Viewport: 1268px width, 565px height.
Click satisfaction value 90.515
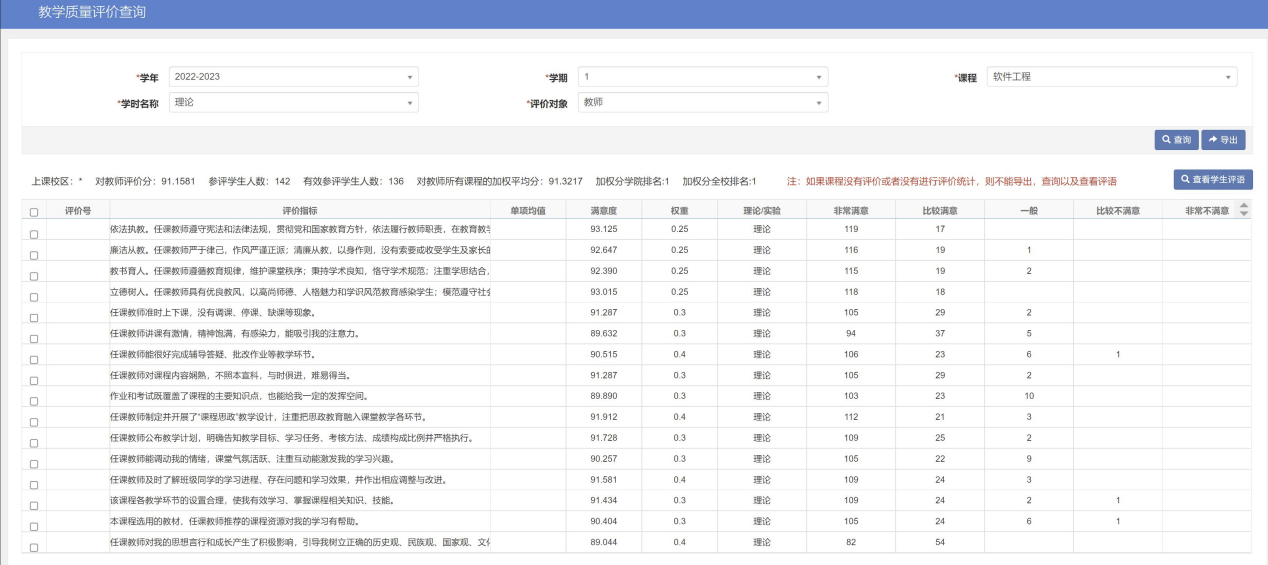(x=603, y=354)
